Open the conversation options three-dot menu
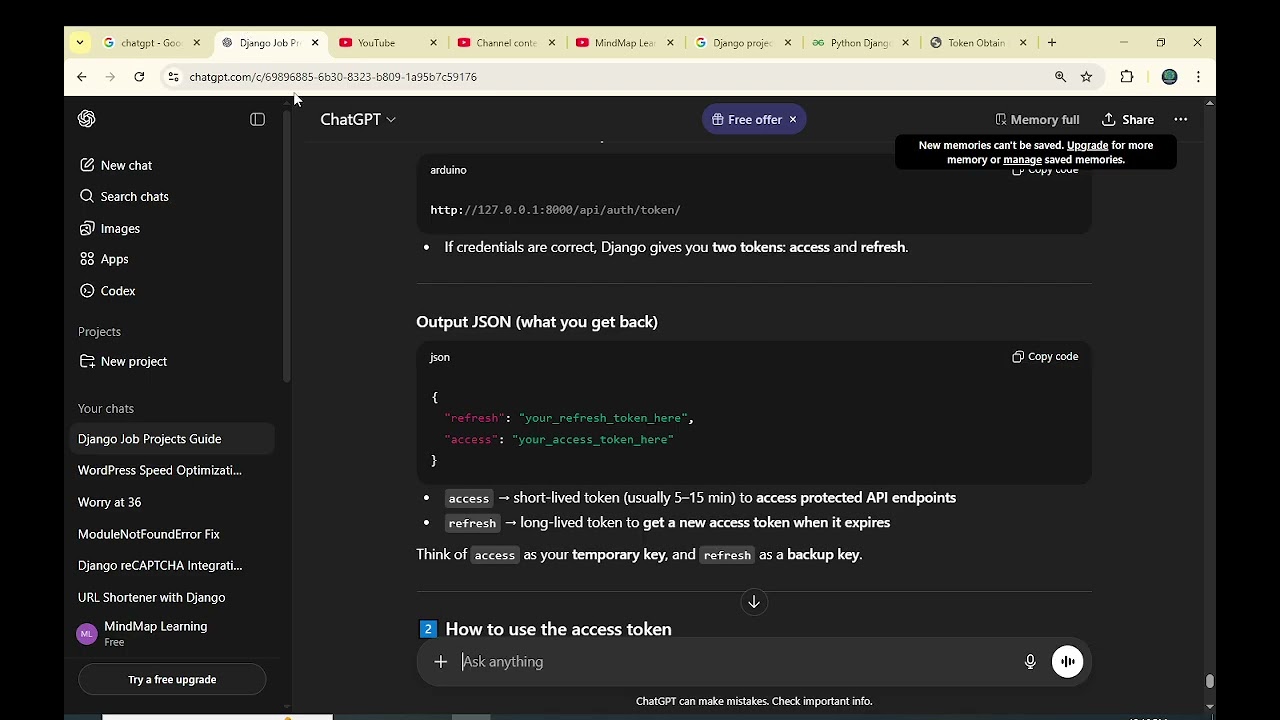Viewport: 1280px width, 720px height. tap(1181, 119)
